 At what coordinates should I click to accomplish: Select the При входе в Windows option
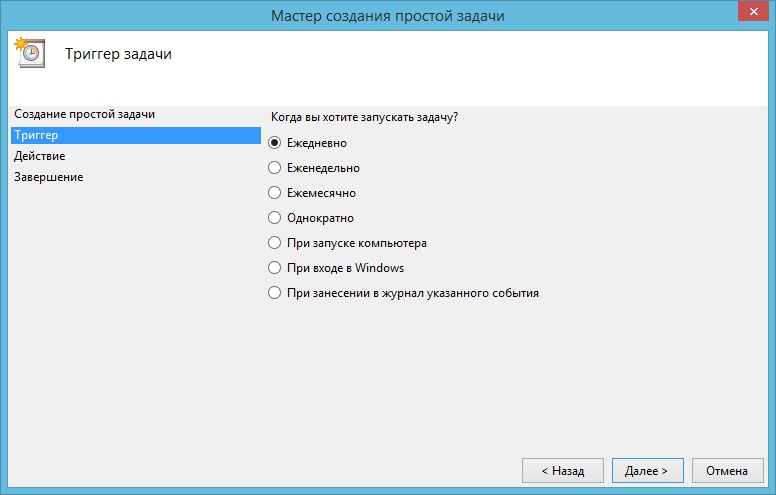pos(275,268)
